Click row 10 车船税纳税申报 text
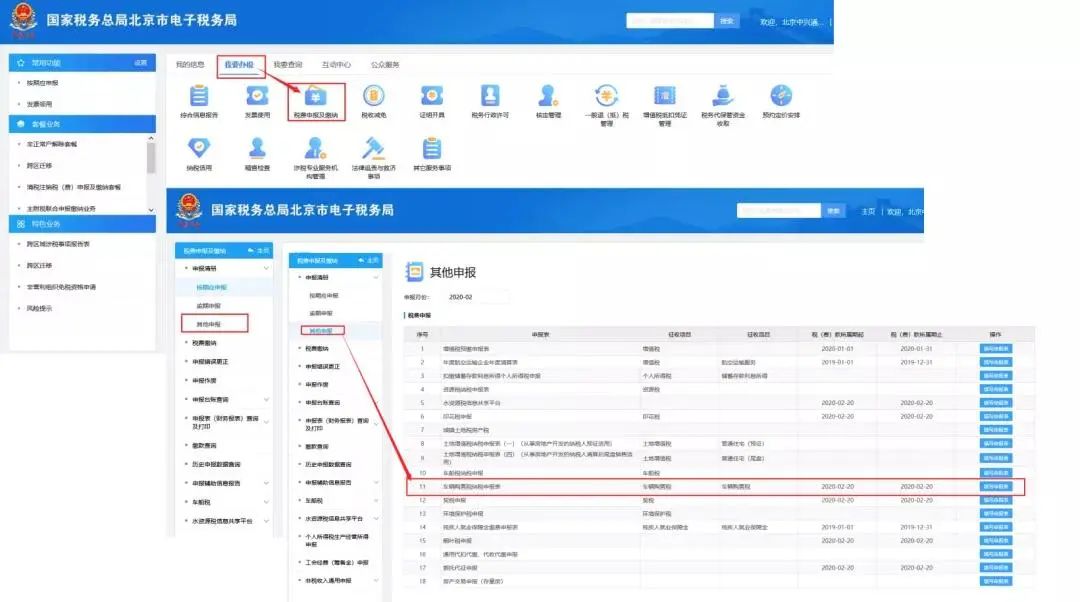 click(463, 473)
